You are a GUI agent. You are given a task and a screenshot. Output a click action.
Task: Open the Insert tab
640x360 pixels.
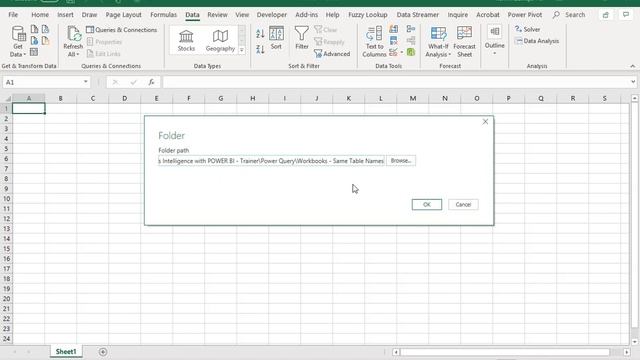(x=65, y=15)
